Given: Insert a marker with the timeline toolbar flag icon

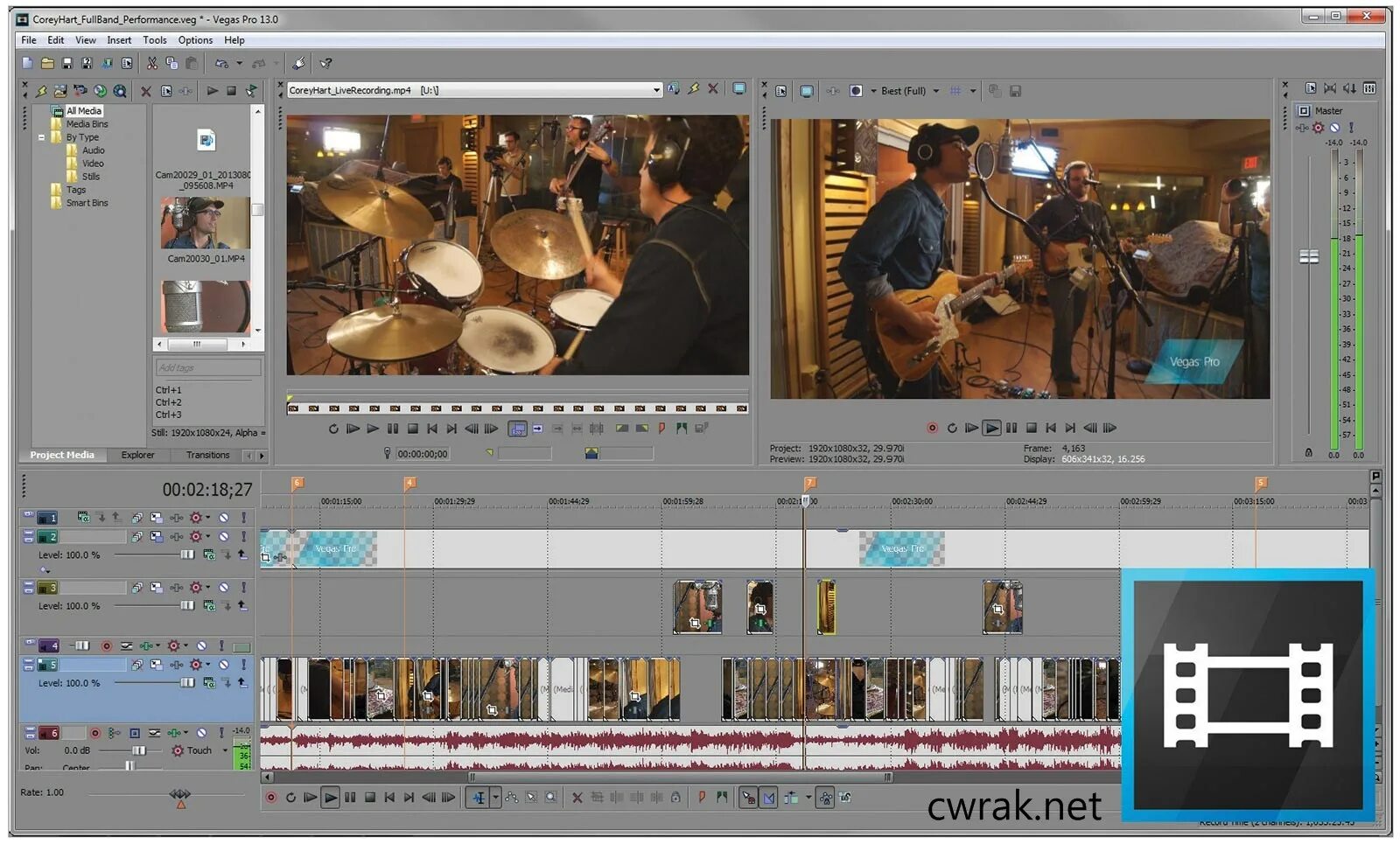Looking at the screenshot, I should [x=701, y=798].
